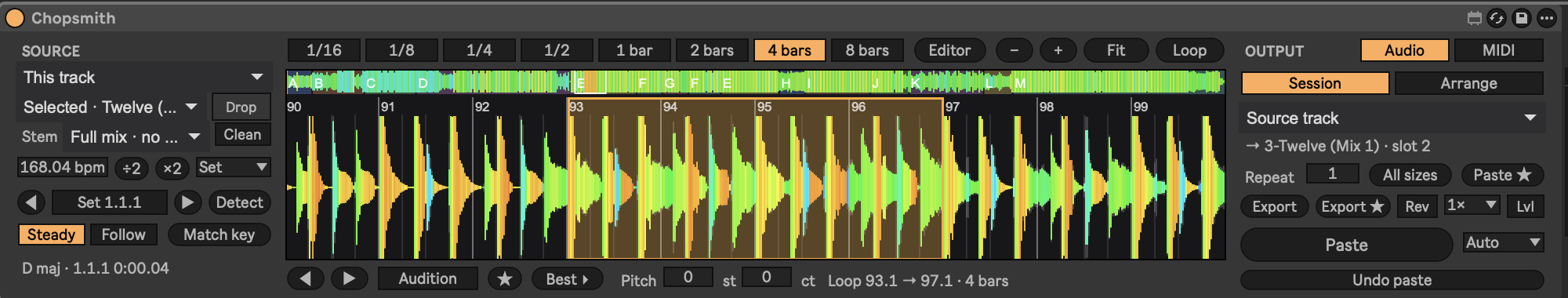Viewport: 1568px width, 298px height.
Task: Open the Source track output dropdown
Action: point(1392,118)
